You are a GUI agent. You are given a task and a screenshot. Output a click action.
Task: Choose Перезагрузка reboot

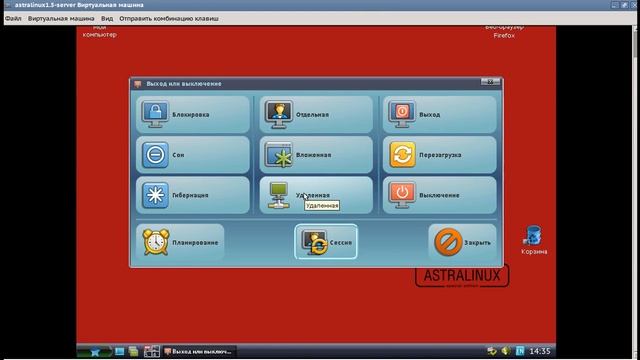pos(440,155)
